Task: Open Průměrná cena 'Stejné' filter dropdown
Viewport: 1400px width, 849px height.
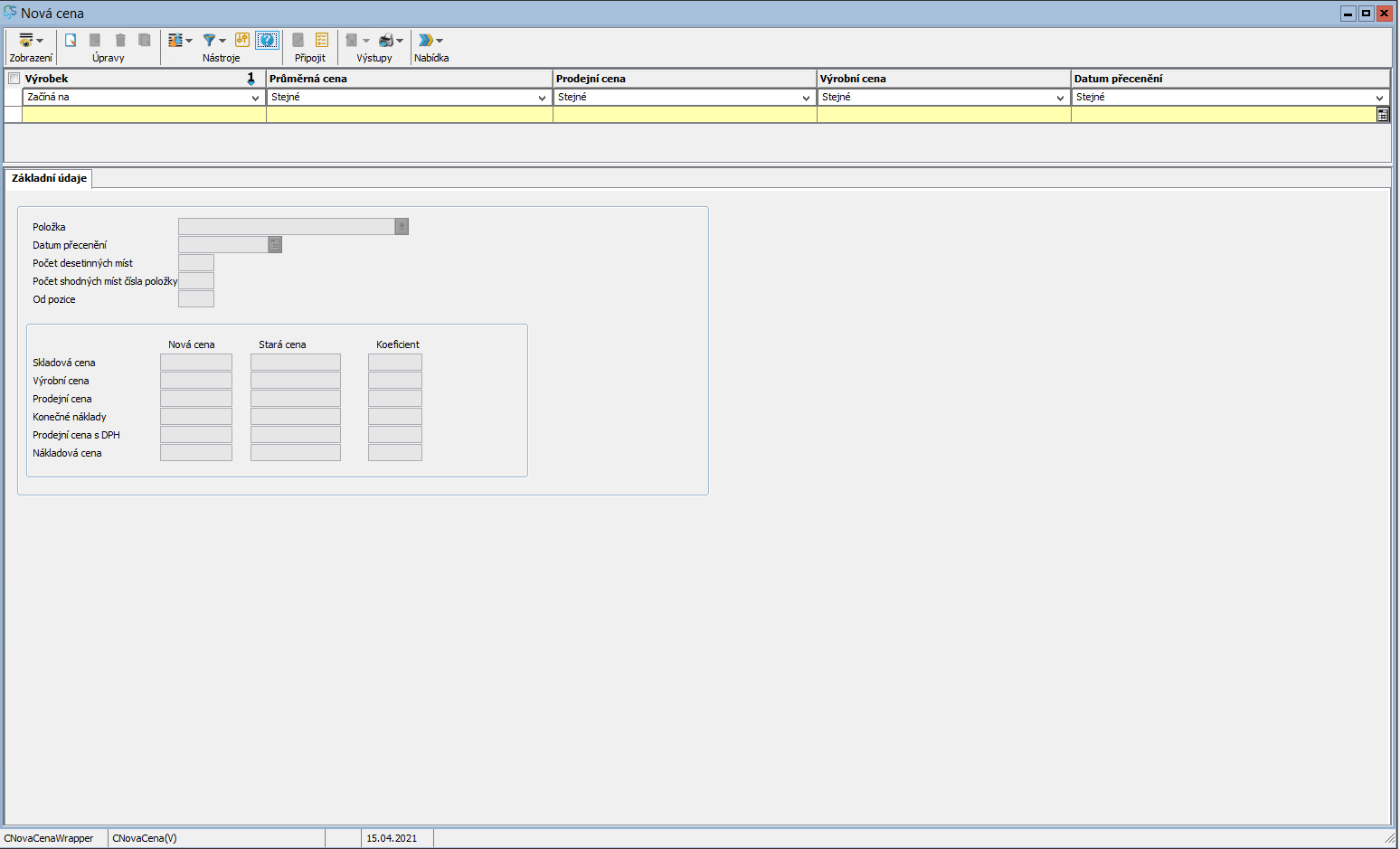Action: [x=542, y=98]
